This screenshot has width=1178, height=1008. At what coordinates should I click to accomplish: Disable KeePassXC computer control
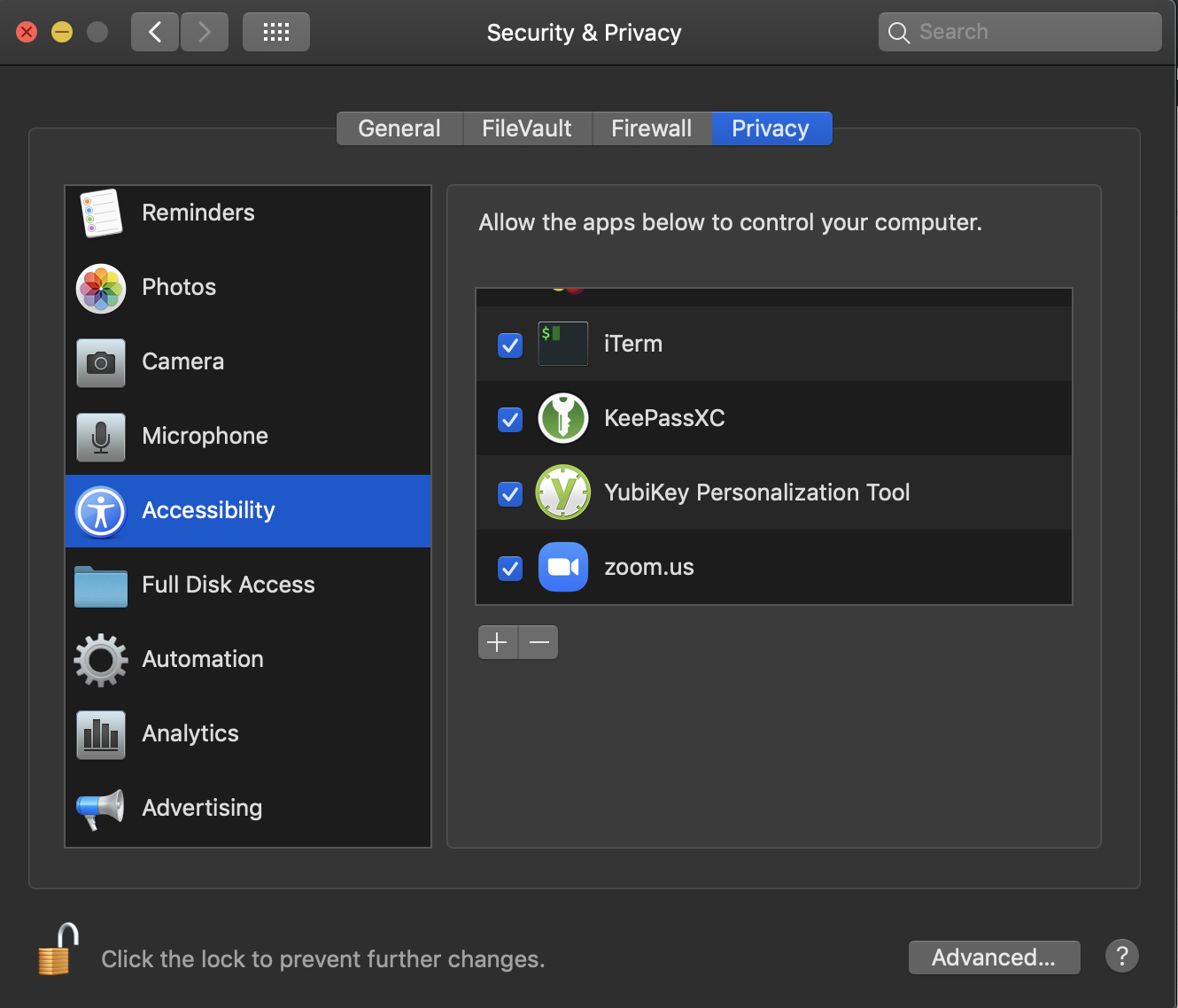click(x=509, y=420)
